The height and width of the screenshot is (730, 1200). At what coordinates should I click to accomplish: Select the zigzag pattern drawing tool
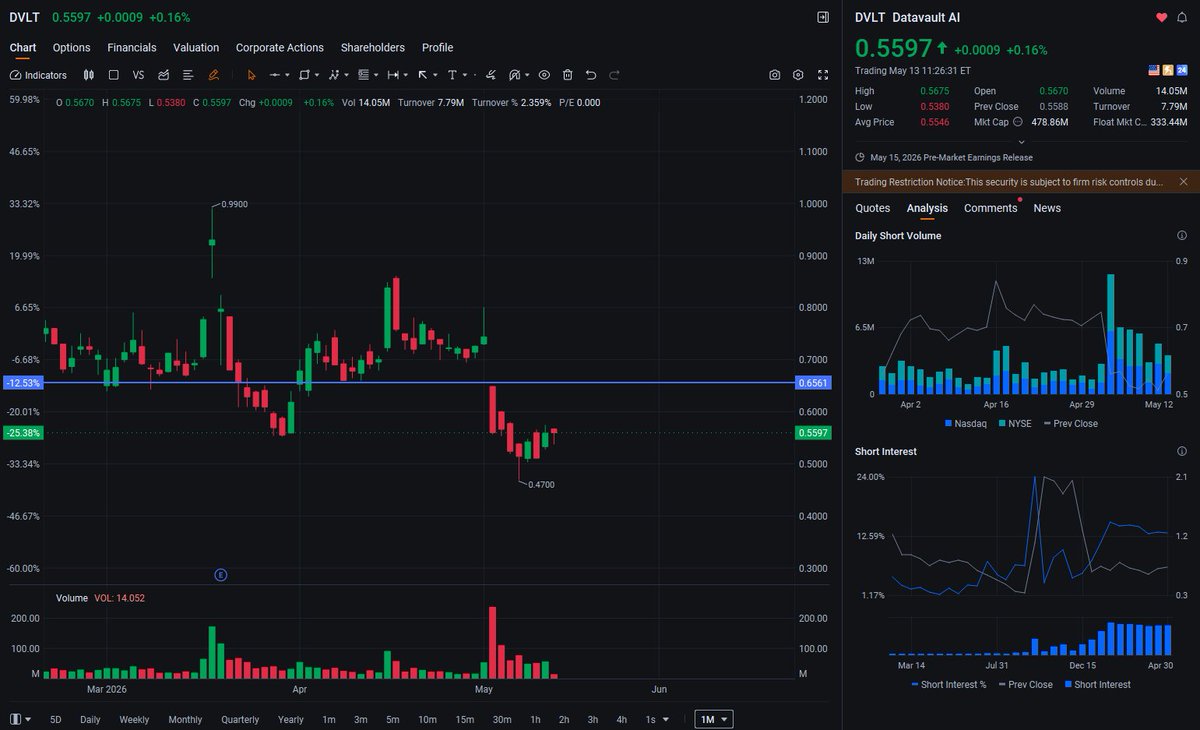click(x=333, y=75)
